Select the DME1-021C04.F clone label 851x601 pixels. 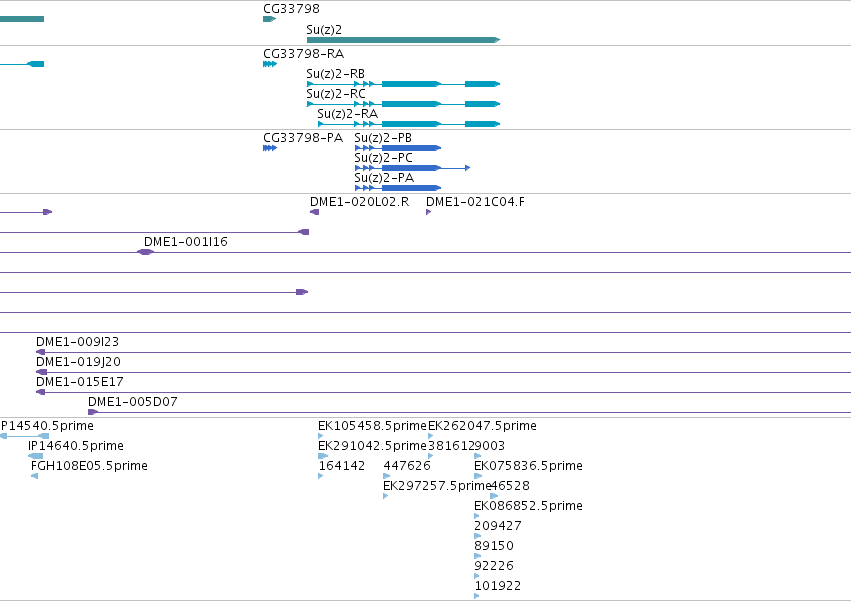click(x=475, y=202)
